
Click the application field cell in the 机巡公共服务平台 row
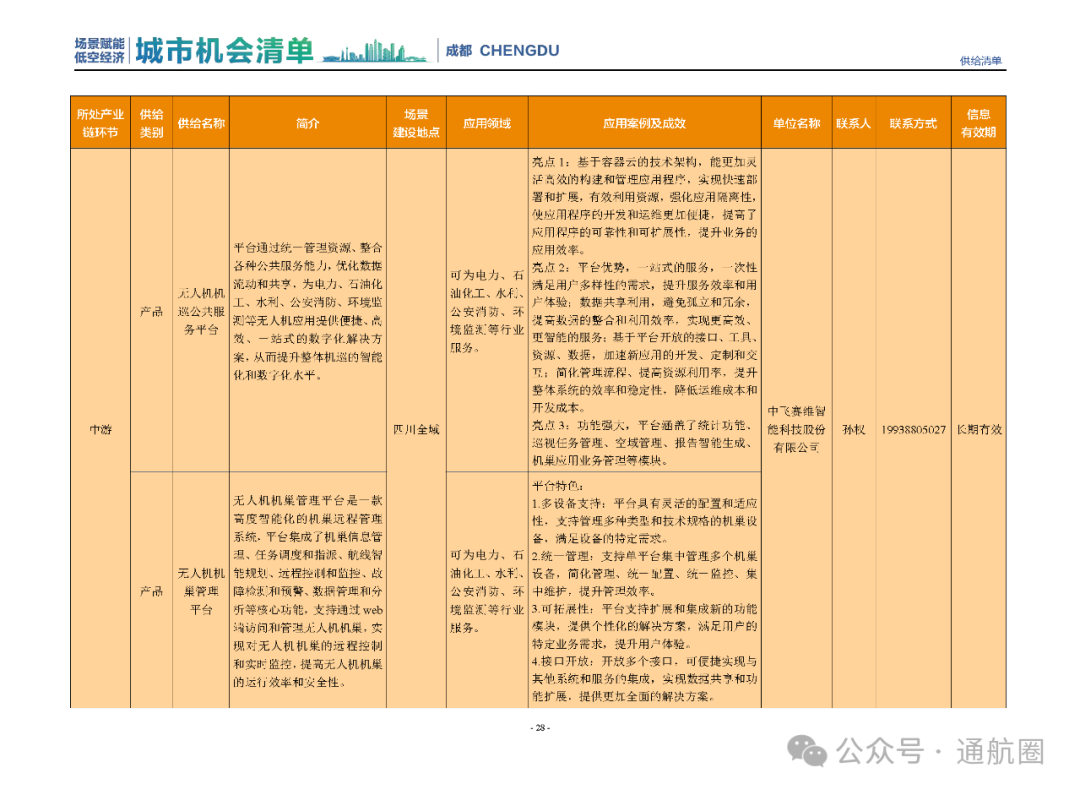[487, 311]
